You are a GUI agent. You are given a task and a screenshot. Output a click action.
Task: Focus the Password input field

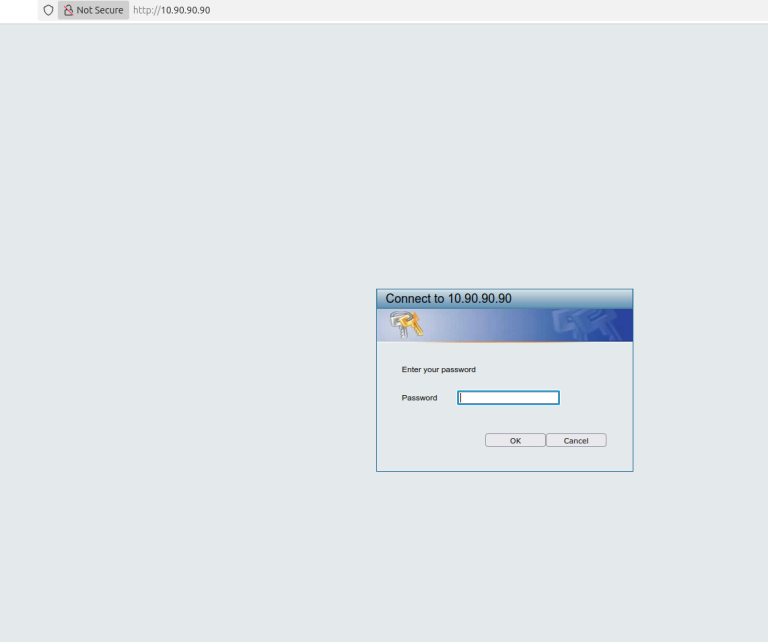click(508, 398)
